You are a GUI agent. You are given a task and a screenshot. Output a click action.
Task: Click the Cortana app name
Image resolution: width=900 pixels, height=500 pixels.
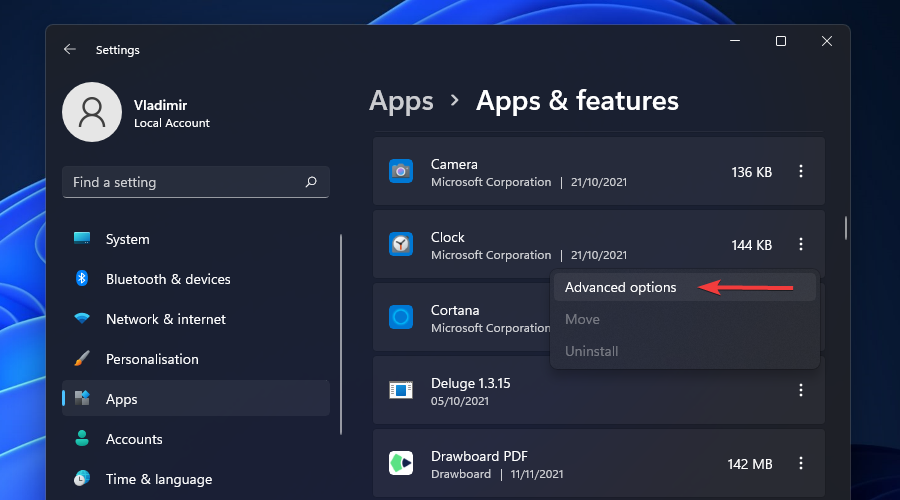tap(455, 310)
